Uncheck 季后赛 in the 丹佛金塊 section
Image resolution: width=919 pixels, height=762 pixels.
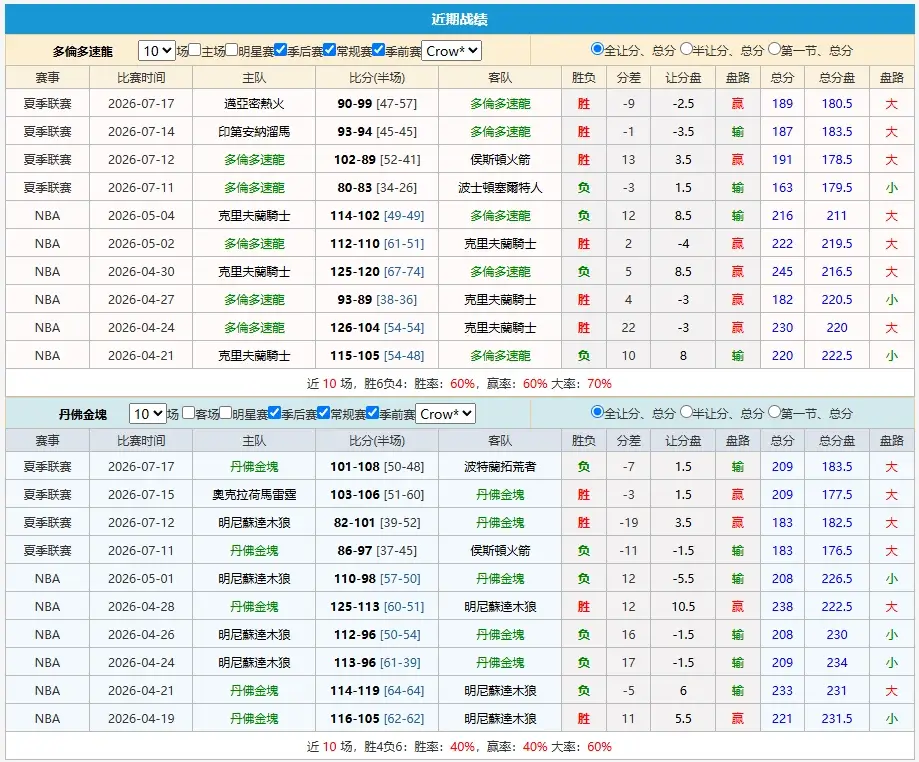point(274,413)
